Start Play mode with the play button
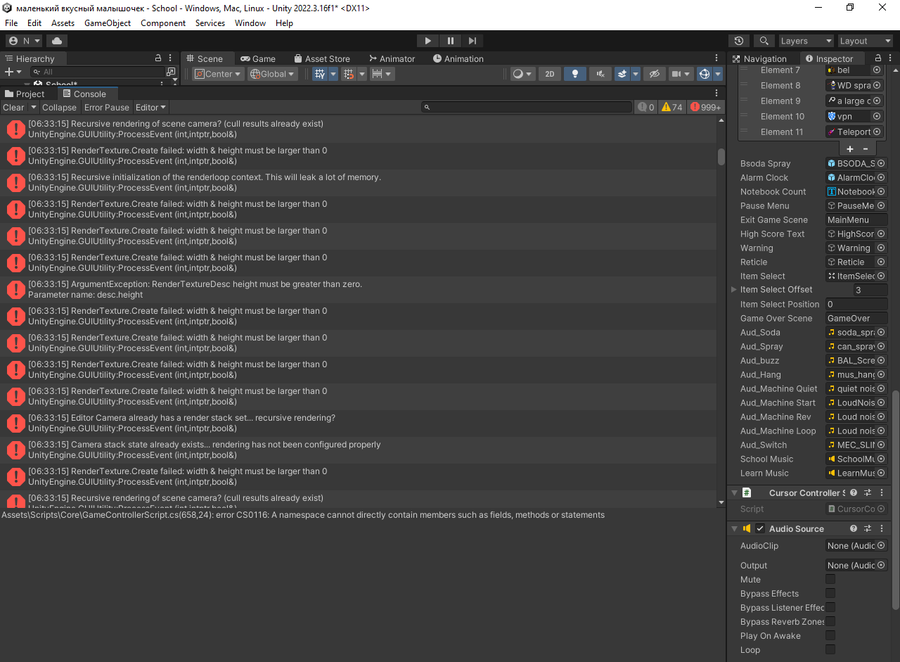The image size is (900, 662). coord(428,41)
